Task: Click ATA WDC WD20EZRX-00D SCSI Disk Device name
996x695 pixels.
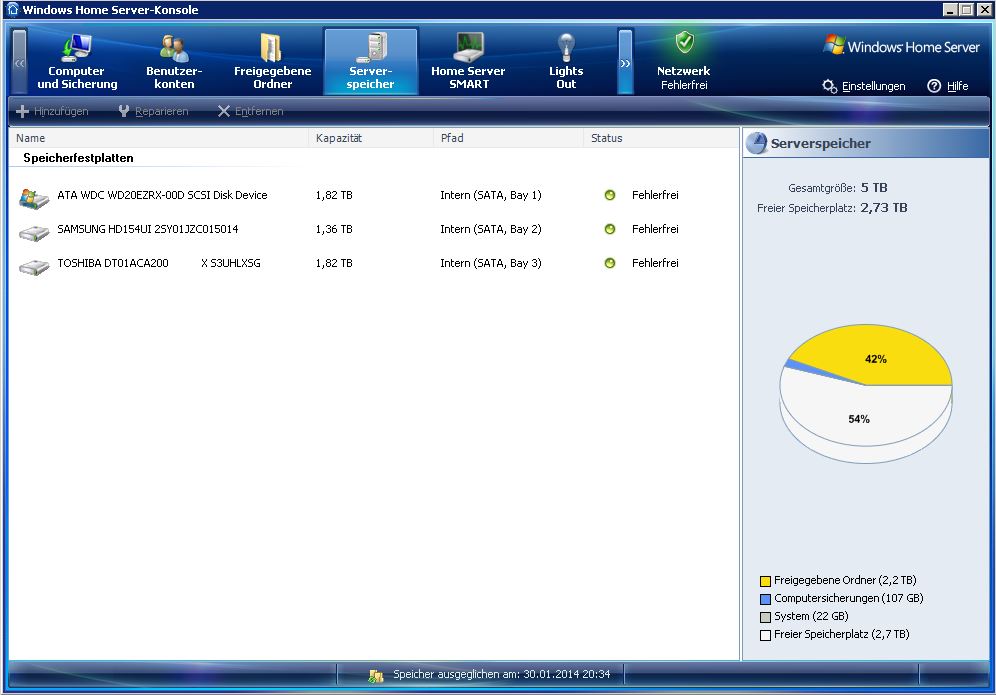Action: coord(162,195)
